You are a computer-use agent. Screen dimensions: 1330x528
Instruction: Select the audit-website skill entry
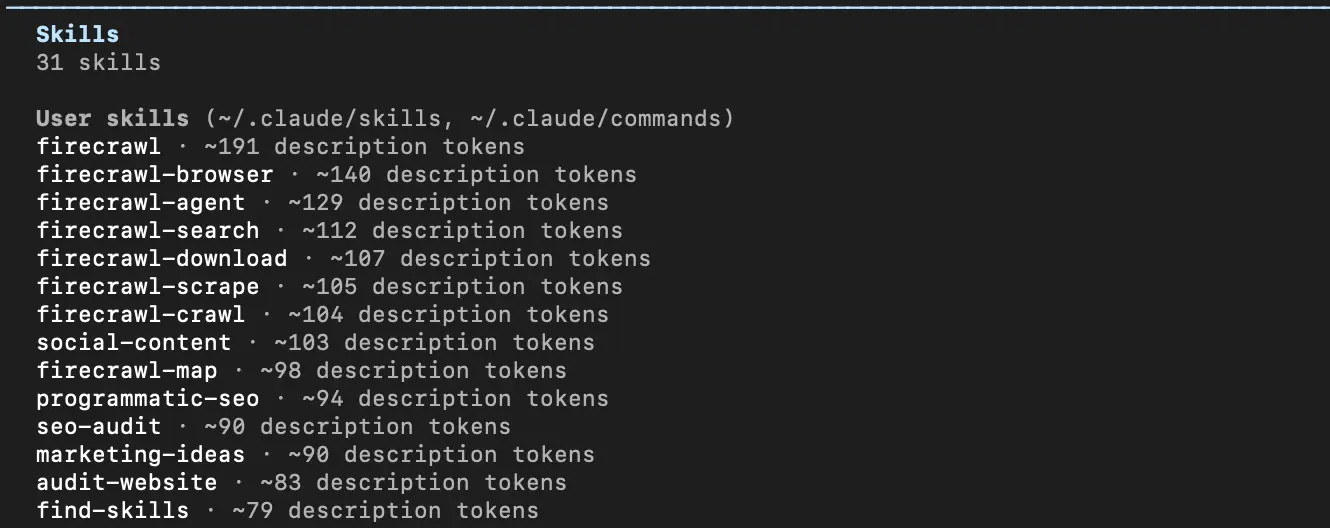(x=126, y=482)
